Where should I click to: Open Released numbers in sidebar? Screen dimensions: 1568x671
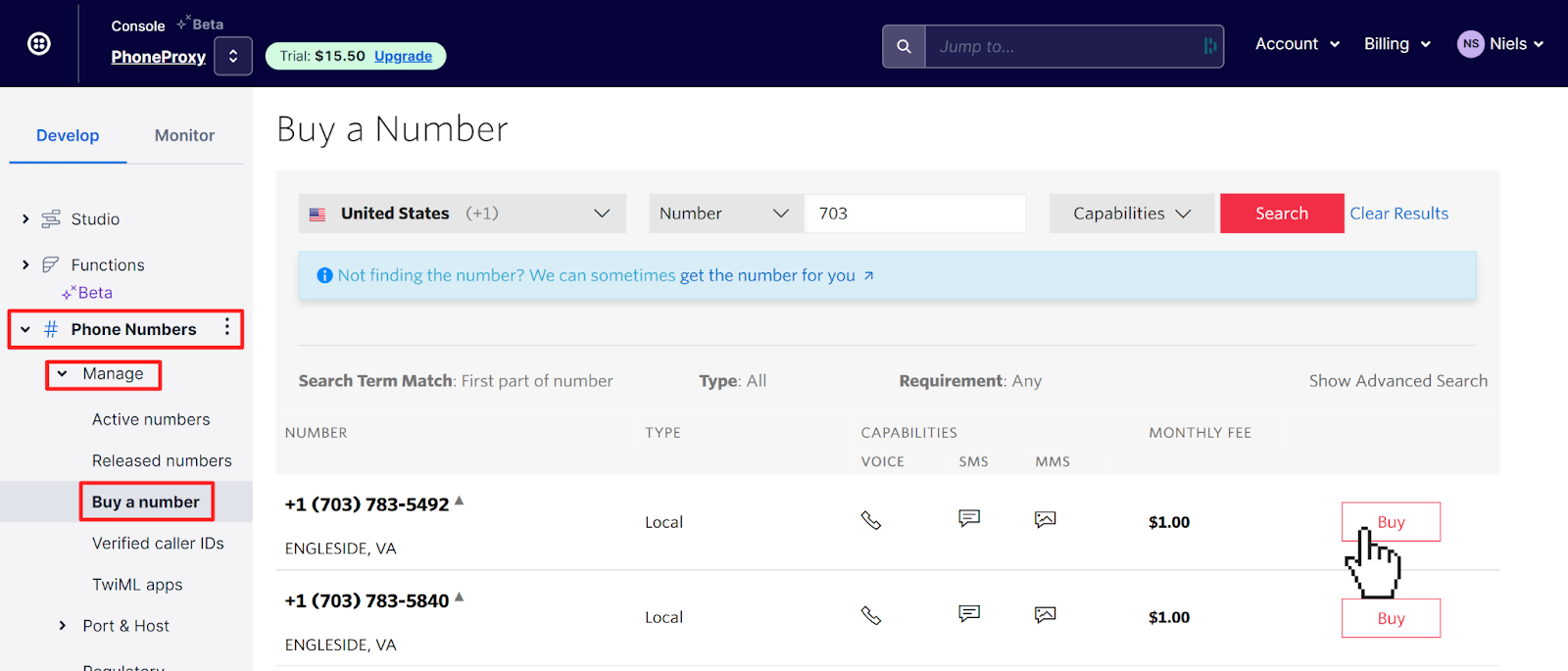tap(162, 460)
